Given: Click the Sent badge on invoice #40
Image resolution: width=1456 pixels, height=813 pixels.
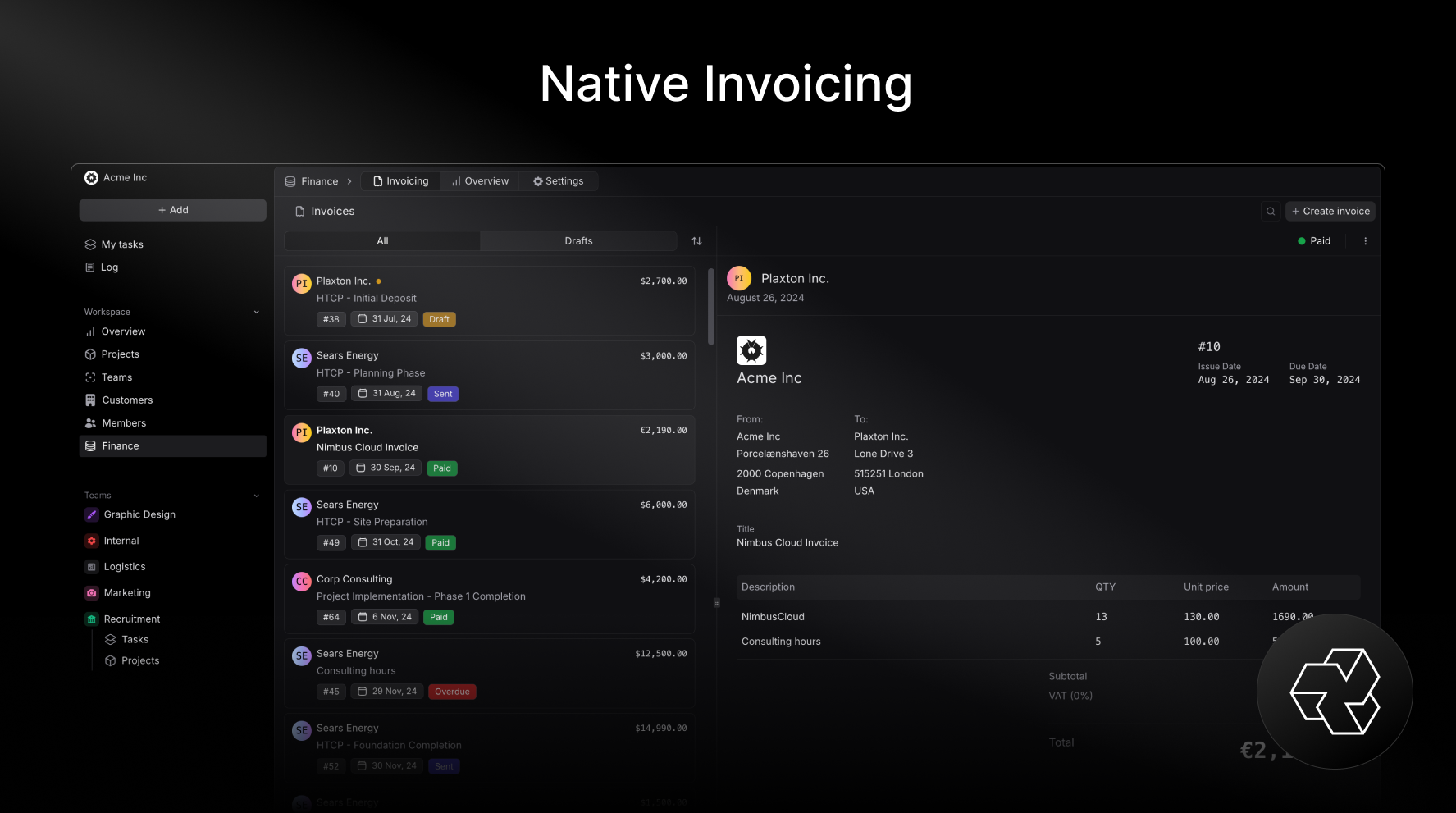Looking at the screenshot, I should (x=443, y=394).
